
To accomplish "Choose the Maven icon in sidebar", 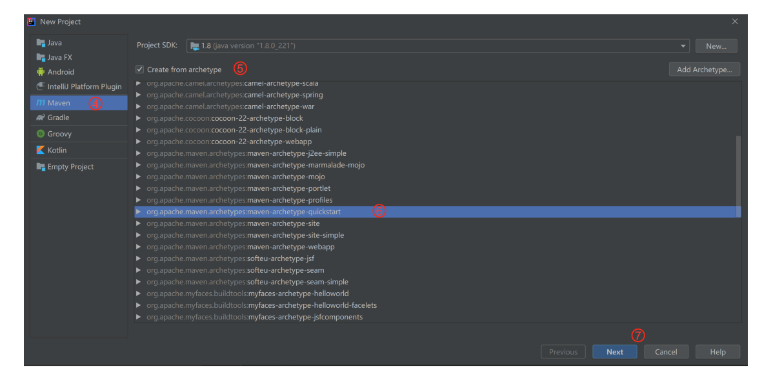I will coord(40,103).
